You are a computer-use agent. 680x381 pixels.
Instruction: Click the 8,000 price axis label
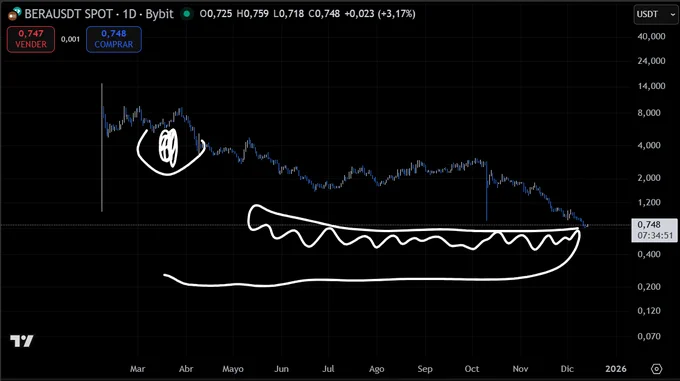point(649,113)
